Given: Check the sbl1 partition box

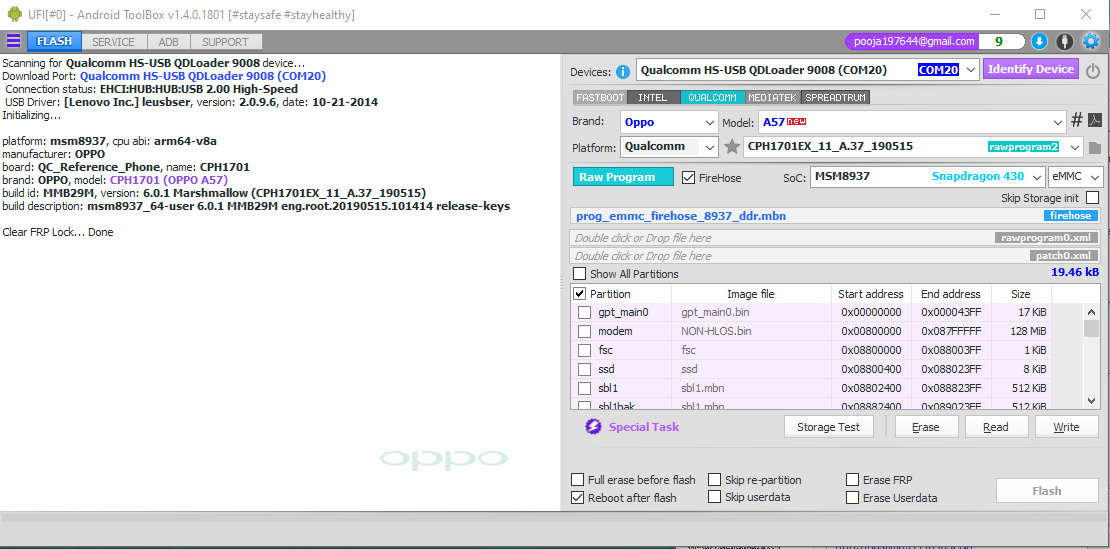Looking at the screenshot, I should pyautogui.click(x=585, y=388).
